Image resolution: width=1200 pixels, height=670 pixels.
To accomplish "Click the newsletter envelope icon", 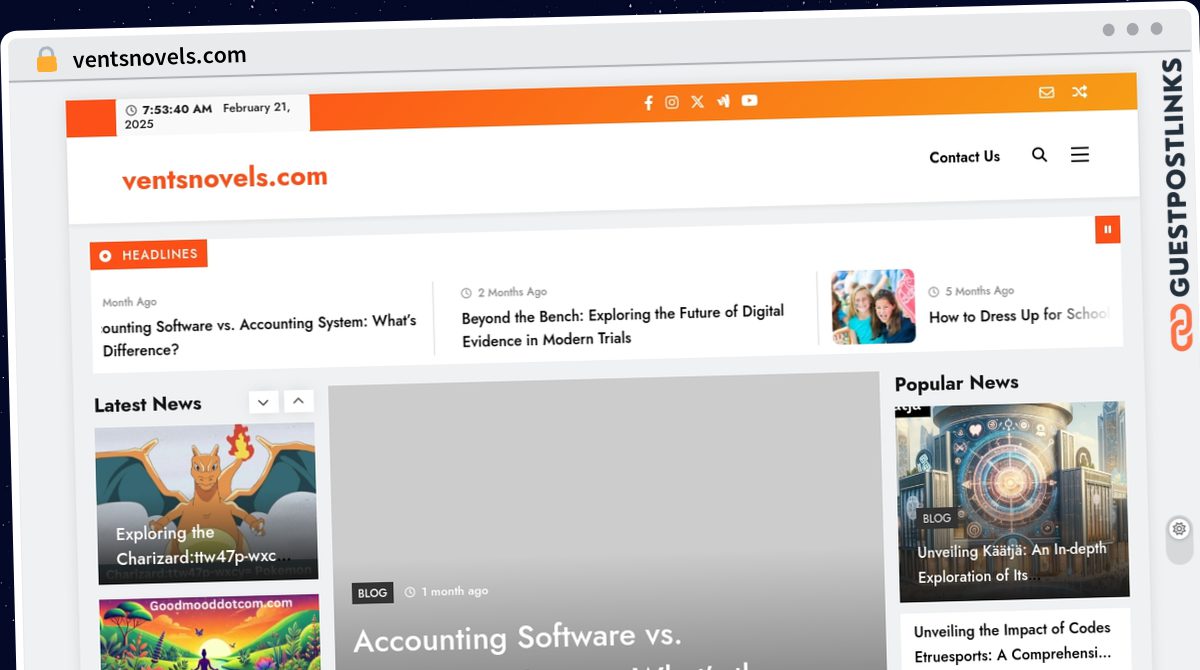I will (1046, 92).
